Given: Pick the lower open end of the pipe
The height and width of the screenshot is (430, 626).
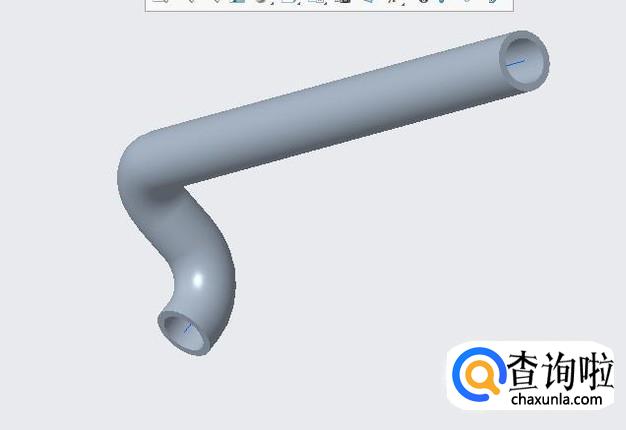Looking at the screenshot, I should pos(185,332).
